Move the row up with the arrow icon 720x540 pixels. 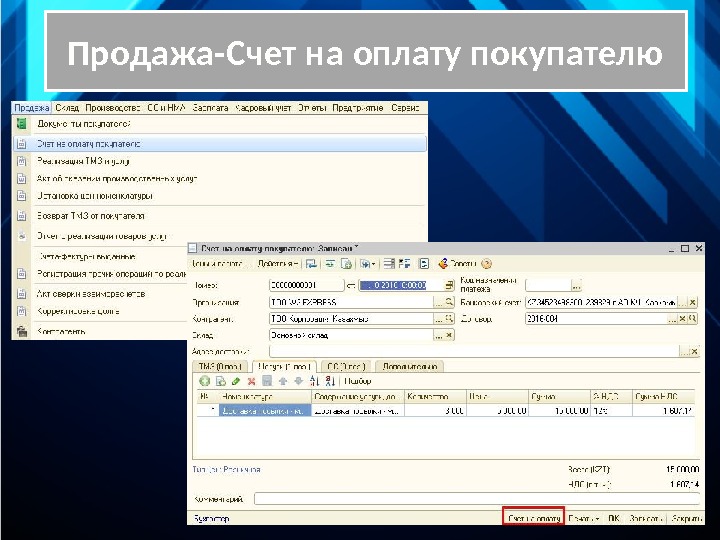[x=283, y=381]
